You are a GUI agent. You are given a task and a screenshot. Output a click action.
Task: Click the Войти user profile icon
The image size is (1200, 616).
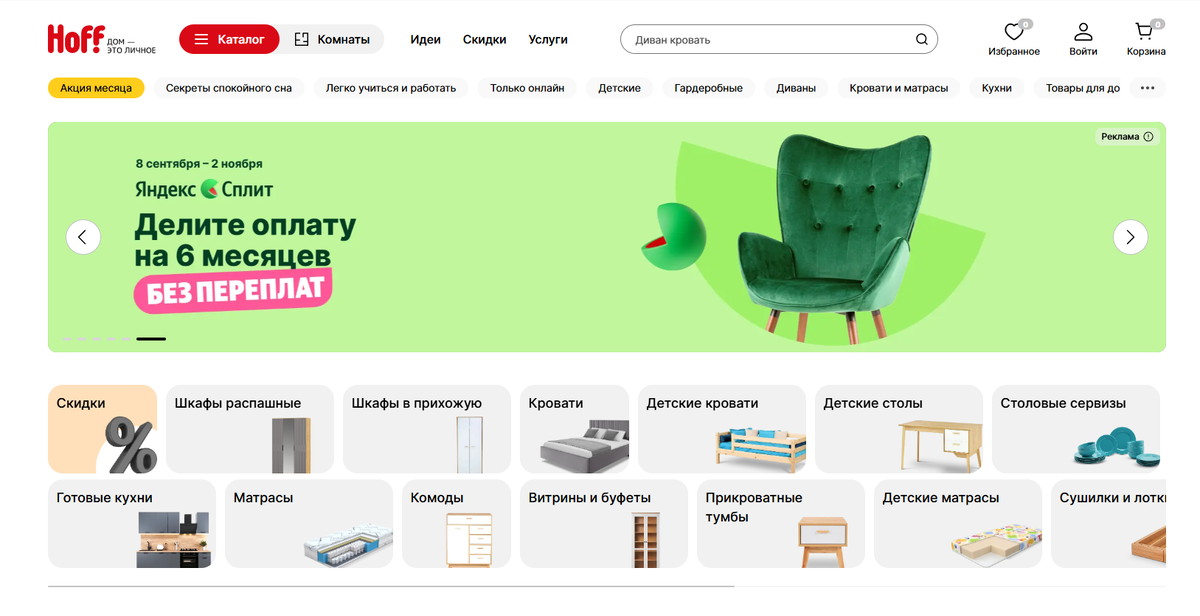[1083, 32]
